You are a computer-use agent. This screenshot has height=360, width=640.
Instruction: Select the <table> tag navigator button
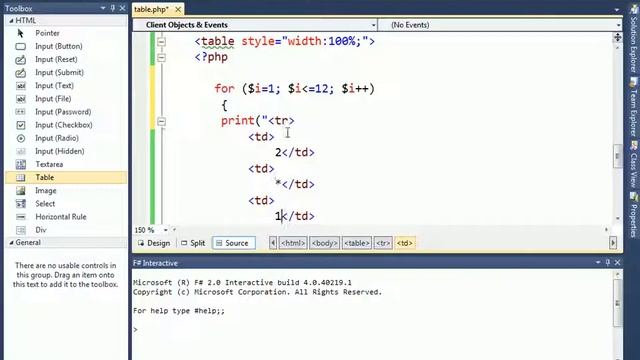point(357,243)
